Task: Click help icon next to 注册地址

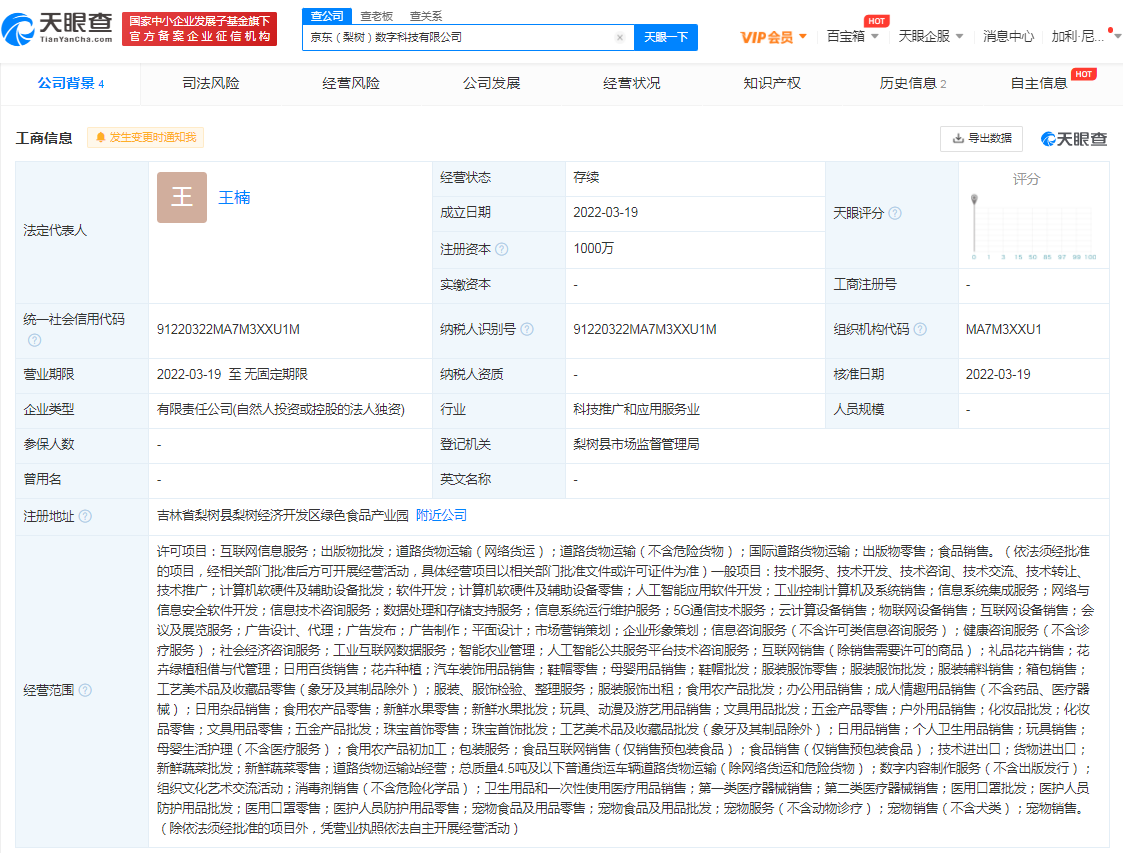Action: [85, 516]
